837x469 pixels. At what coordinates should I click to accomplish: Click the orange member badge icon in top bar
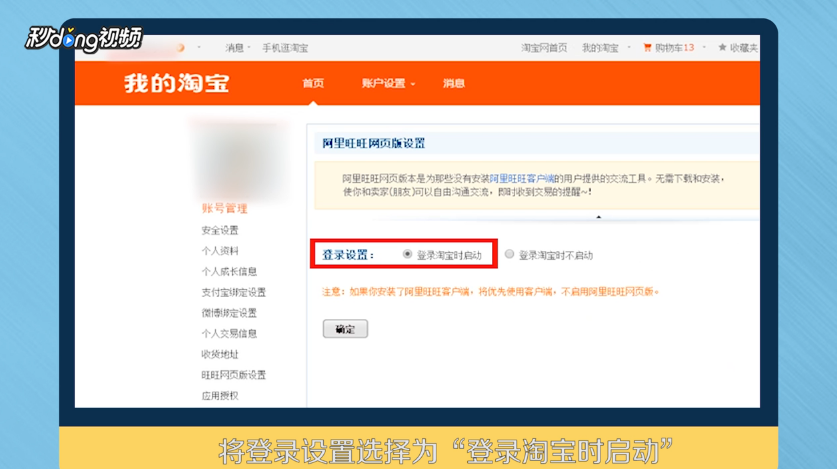(180, 48)
